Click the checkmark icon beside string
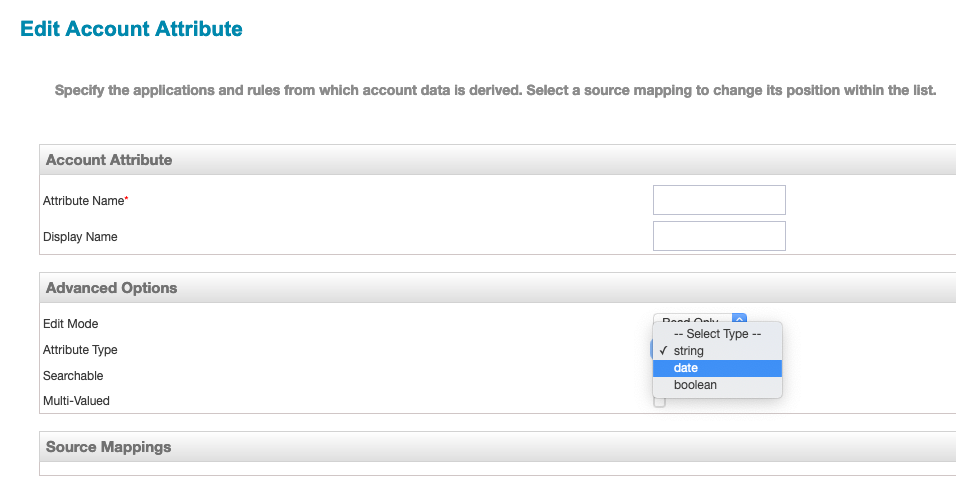The width and height of the screenshot is (956, 477). 664,351
